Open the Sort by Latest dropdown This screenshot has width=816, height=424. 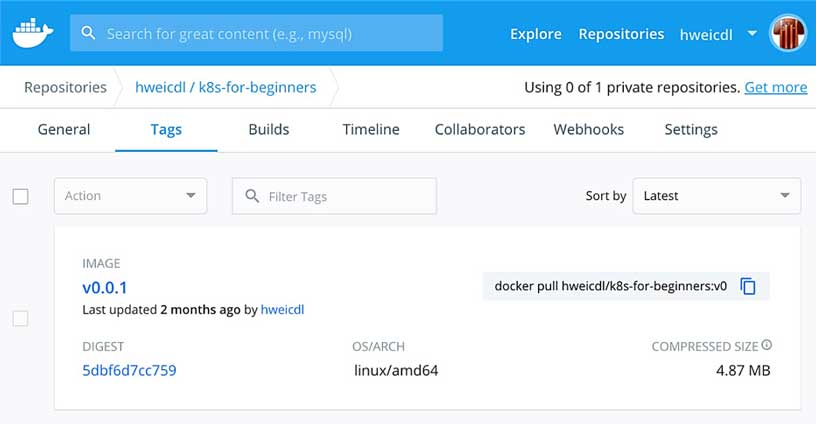(x=717, y=196)
